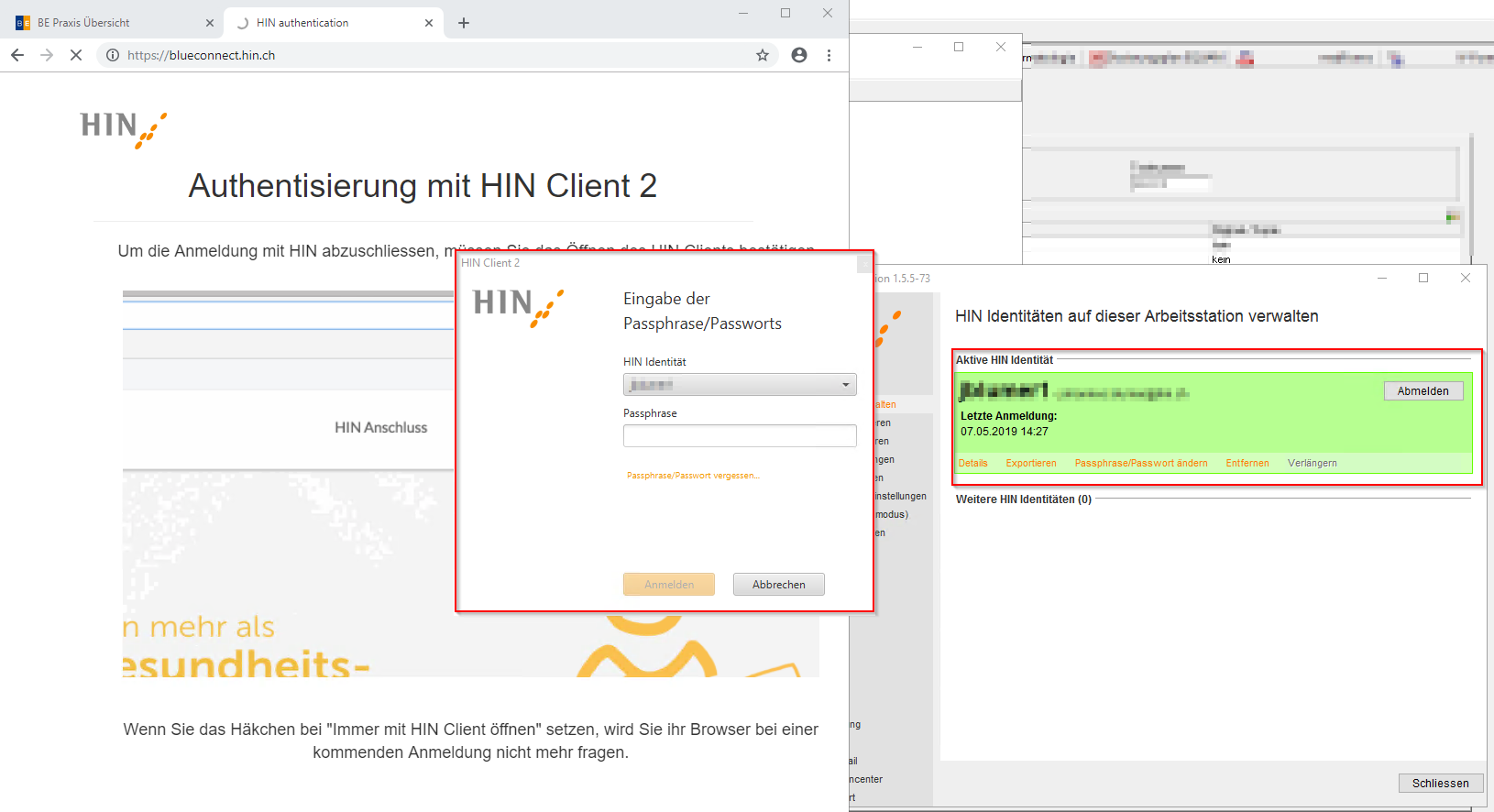Click Passphrase/Passwort ändern link
This screenshot has height=812, width=1494.
[x=1140, y=464]
